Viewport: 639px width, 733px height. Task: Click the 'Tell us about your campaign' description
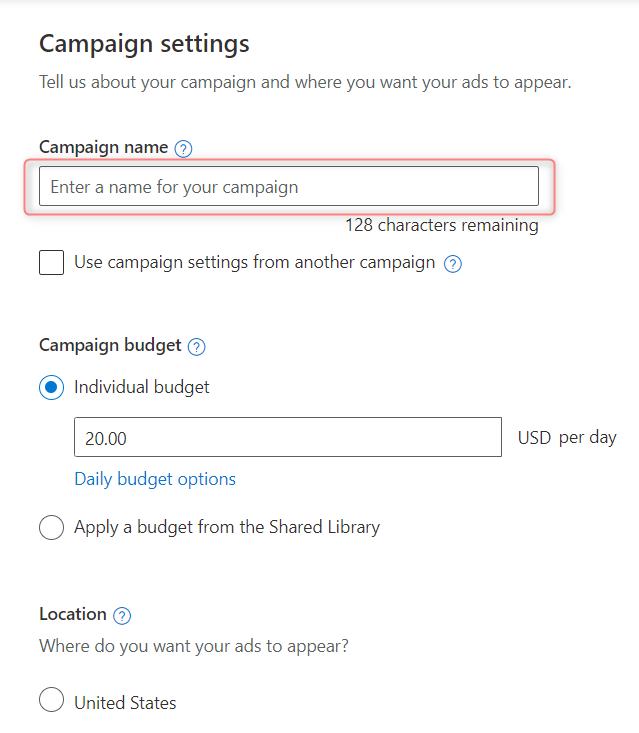(305, 82)
